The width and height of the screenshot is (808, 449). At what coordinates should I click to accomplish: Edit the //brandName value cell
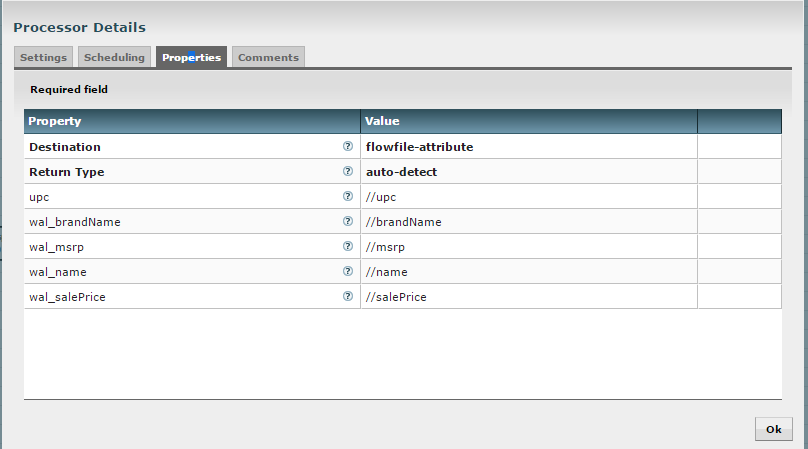click(x=528, y=222)
